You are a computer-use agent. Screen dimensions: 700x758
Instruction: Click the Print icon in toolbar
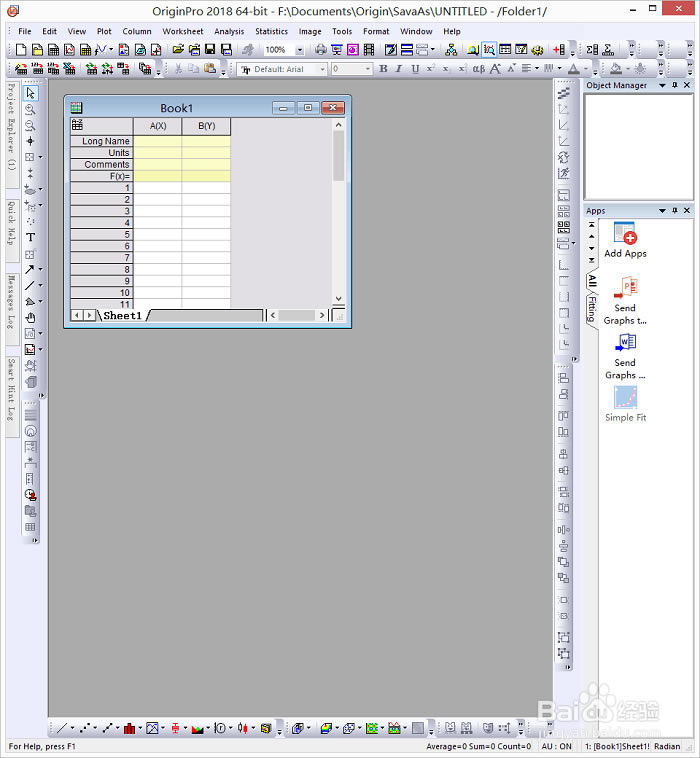(320, 49)
